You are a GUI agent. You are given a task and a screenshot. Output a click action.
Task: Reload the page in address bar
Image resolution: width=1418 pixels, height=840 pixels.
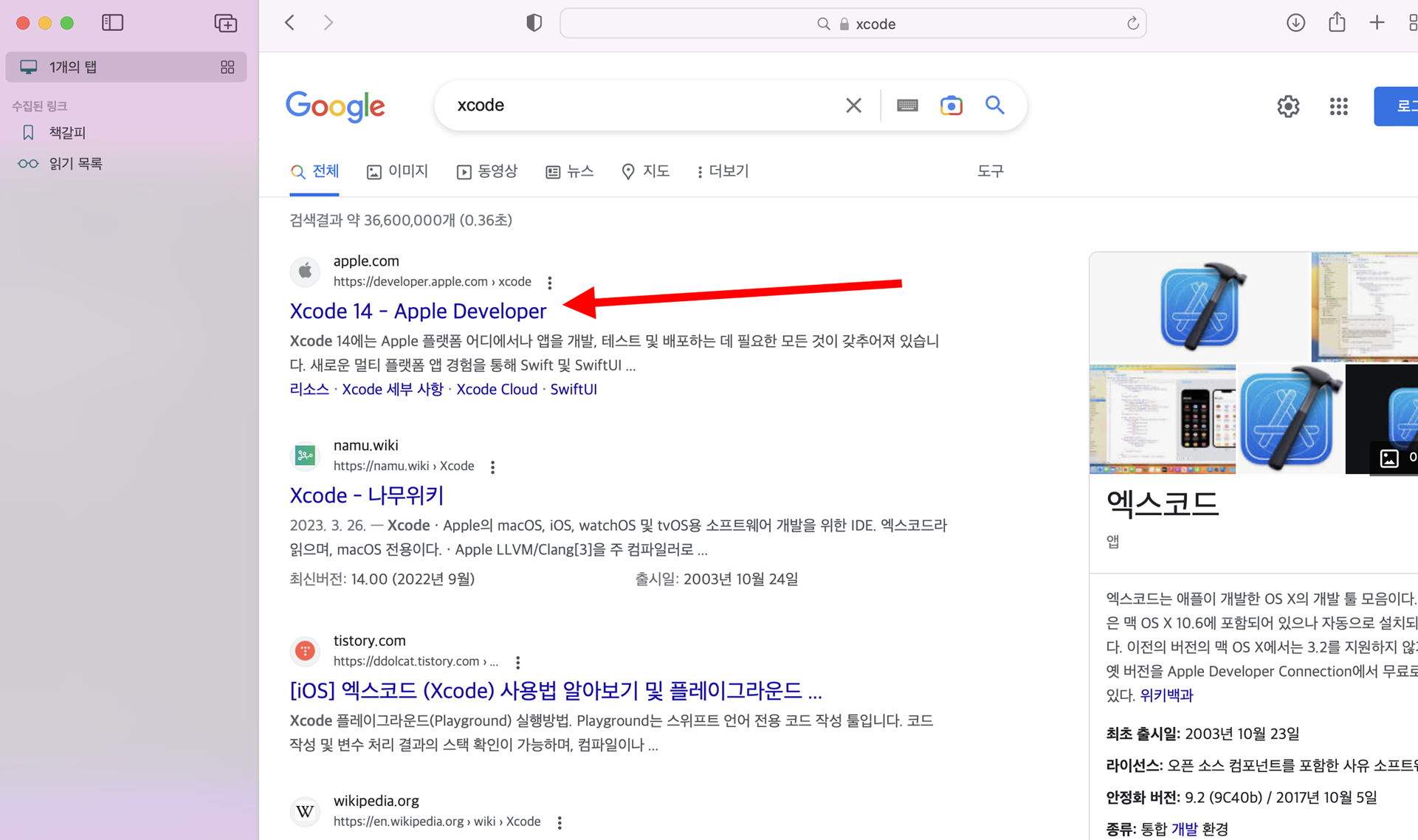[1132, 24]
